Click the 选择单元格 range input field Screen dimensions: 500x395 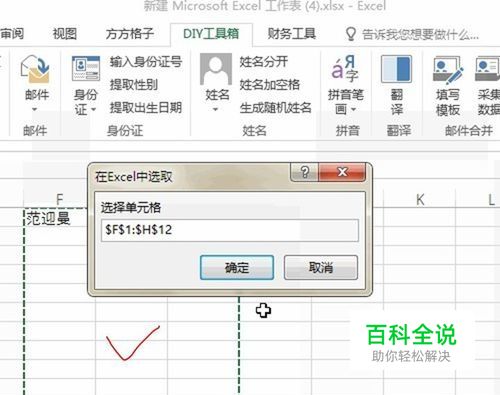(x=230, y=230)
